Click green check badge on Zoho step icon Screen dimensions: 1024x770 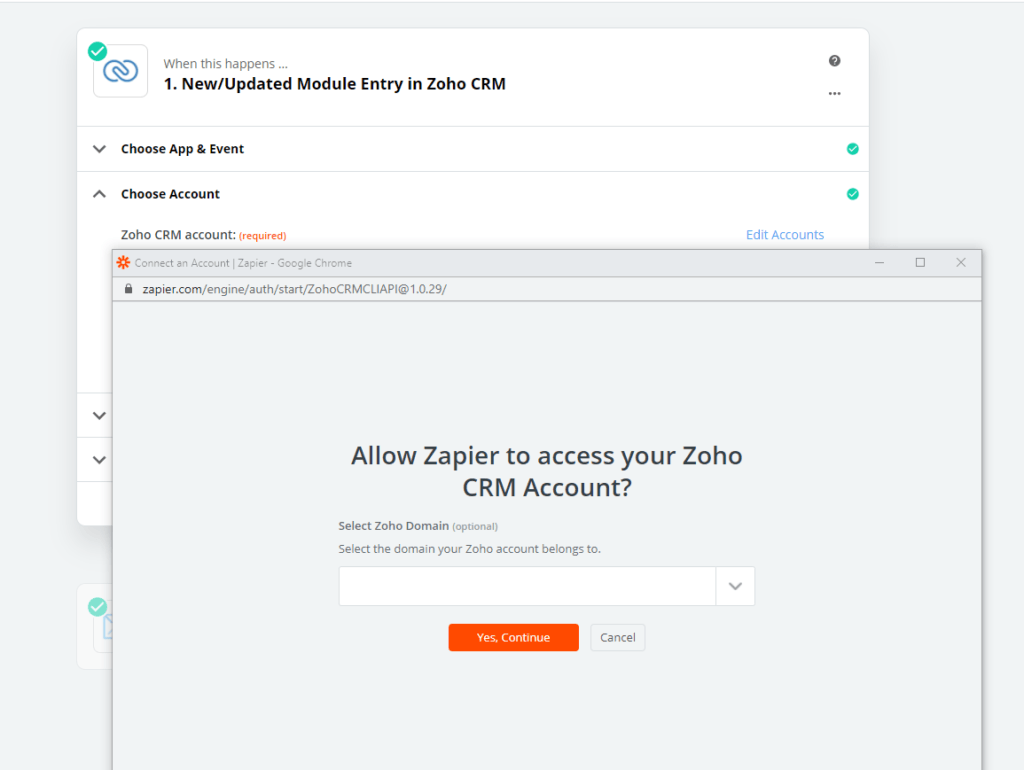point(97,51)
